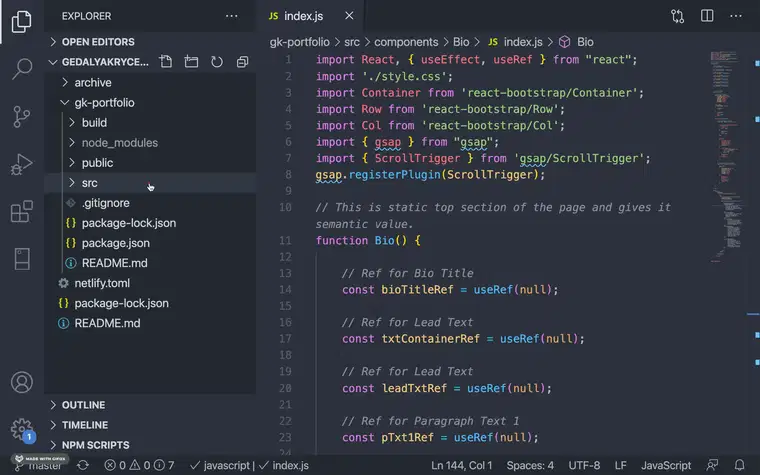Viewport: 760px width, 475px height.
Task: Click gsap.registerPlugin call on line 8
Action: tap(430, 175)
